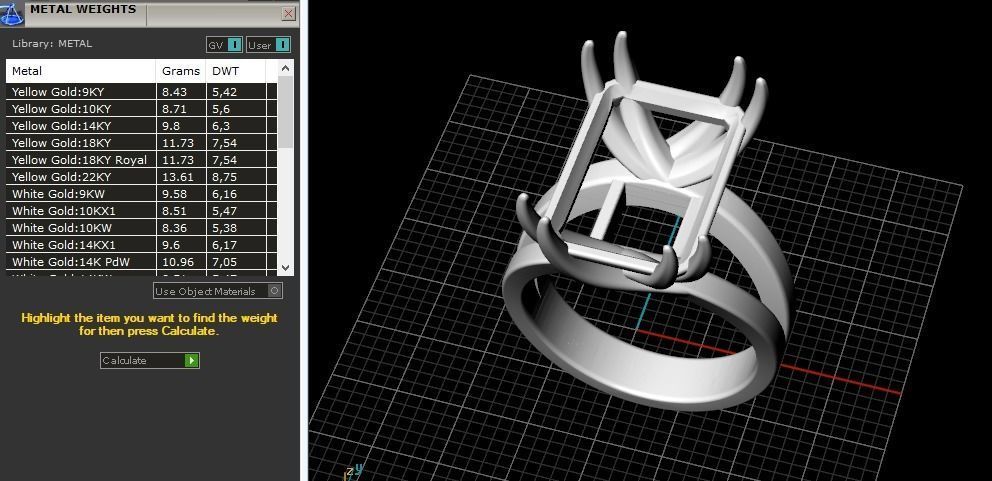Select the White Gold:14KX1 row
Viewport: 992px width, 481px height.
point(142,245)
